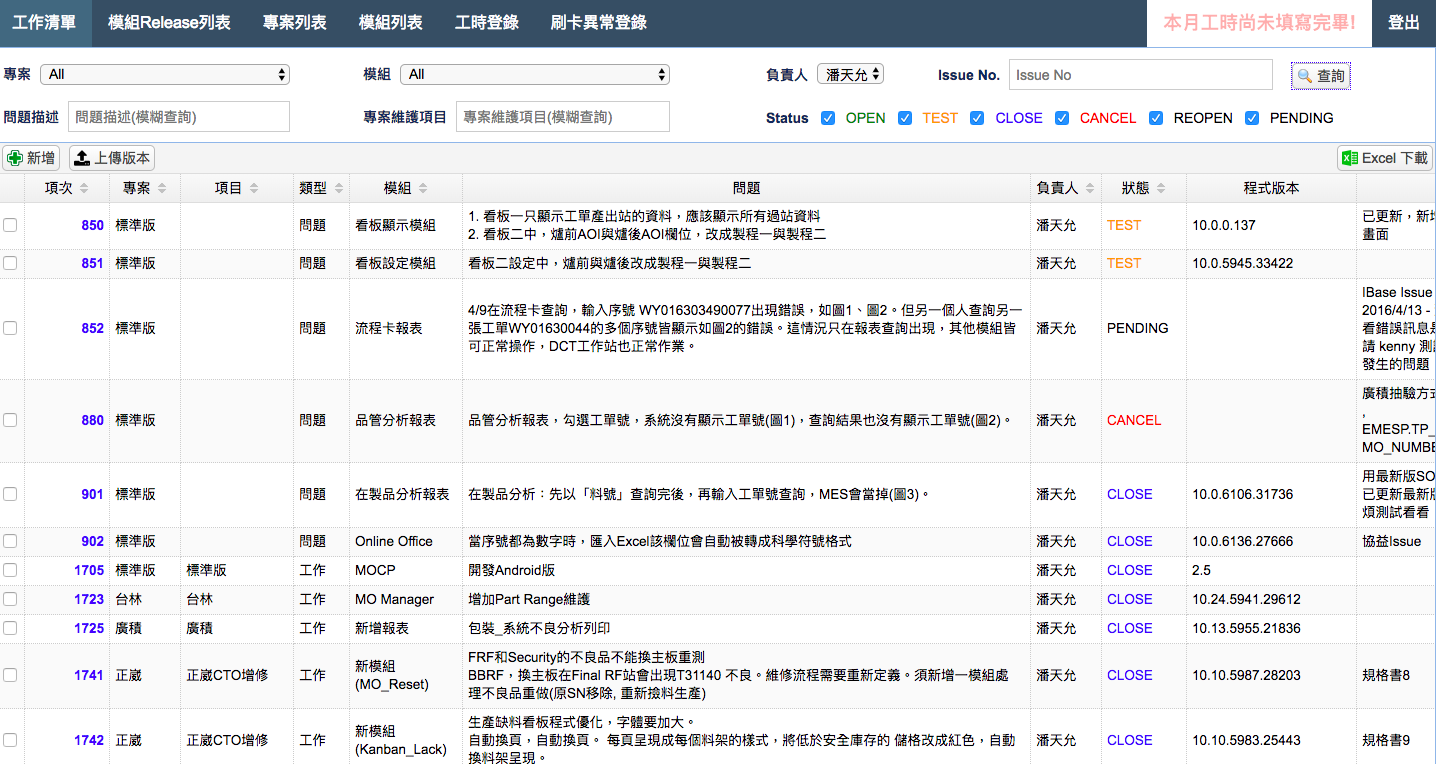Open item number 902 link
The height and width of the screenshot is (764, 1436).
(93, 541)
